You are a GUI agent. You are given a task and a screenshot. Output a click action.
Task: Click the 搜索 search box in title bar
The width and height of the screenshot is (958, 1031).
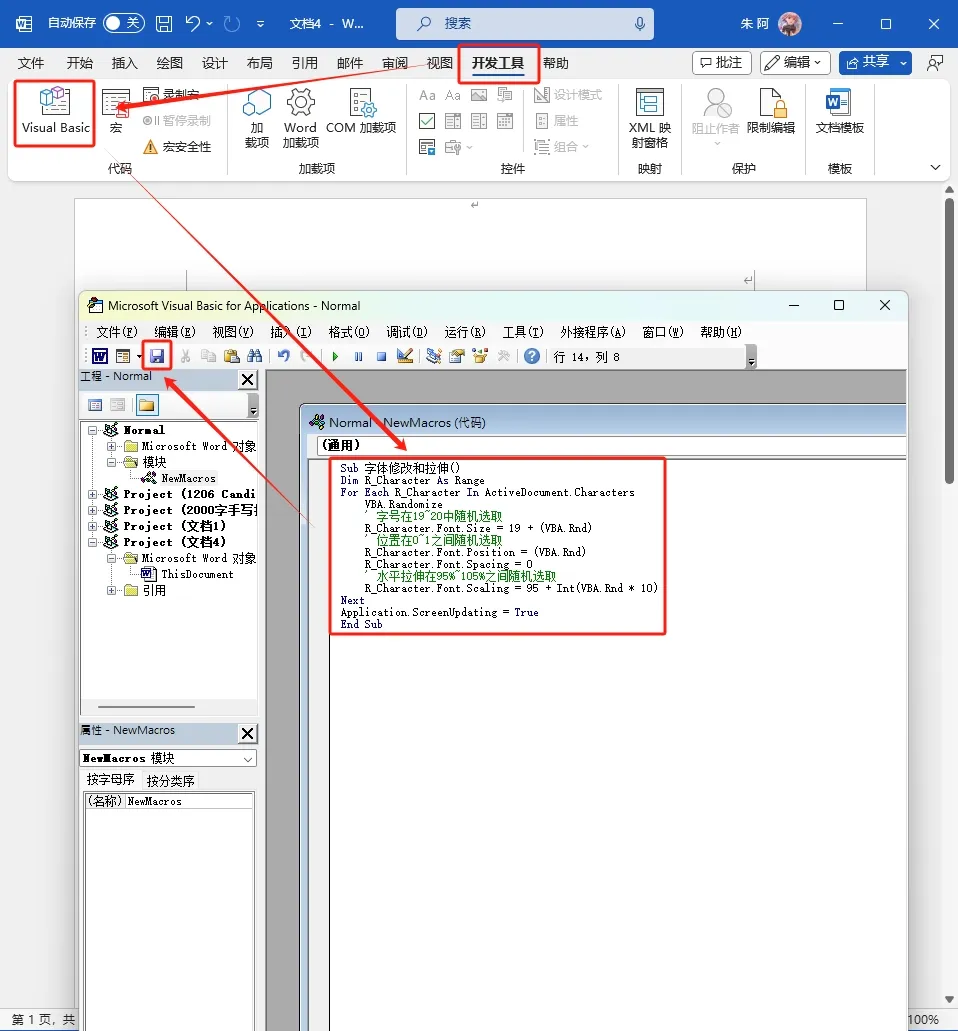[525, 23]
